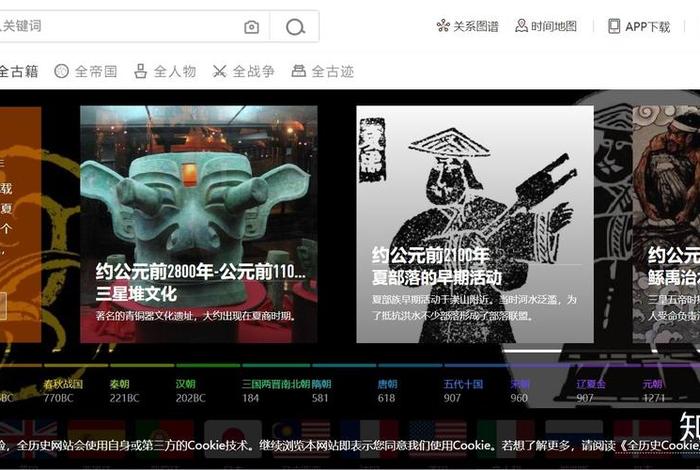
Task: Click the 夏部落 card description text
Action: coord(474,308)
